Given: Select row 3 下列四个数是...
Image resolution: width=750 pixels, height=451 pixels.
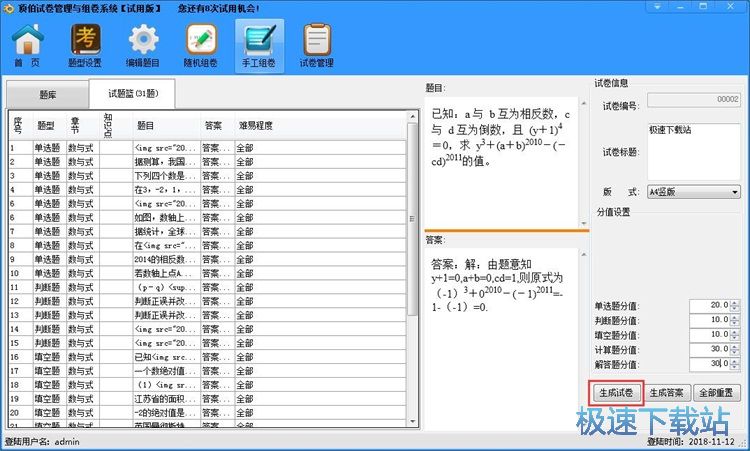Looking at the screenshot, I should click(x=165, y=176).
